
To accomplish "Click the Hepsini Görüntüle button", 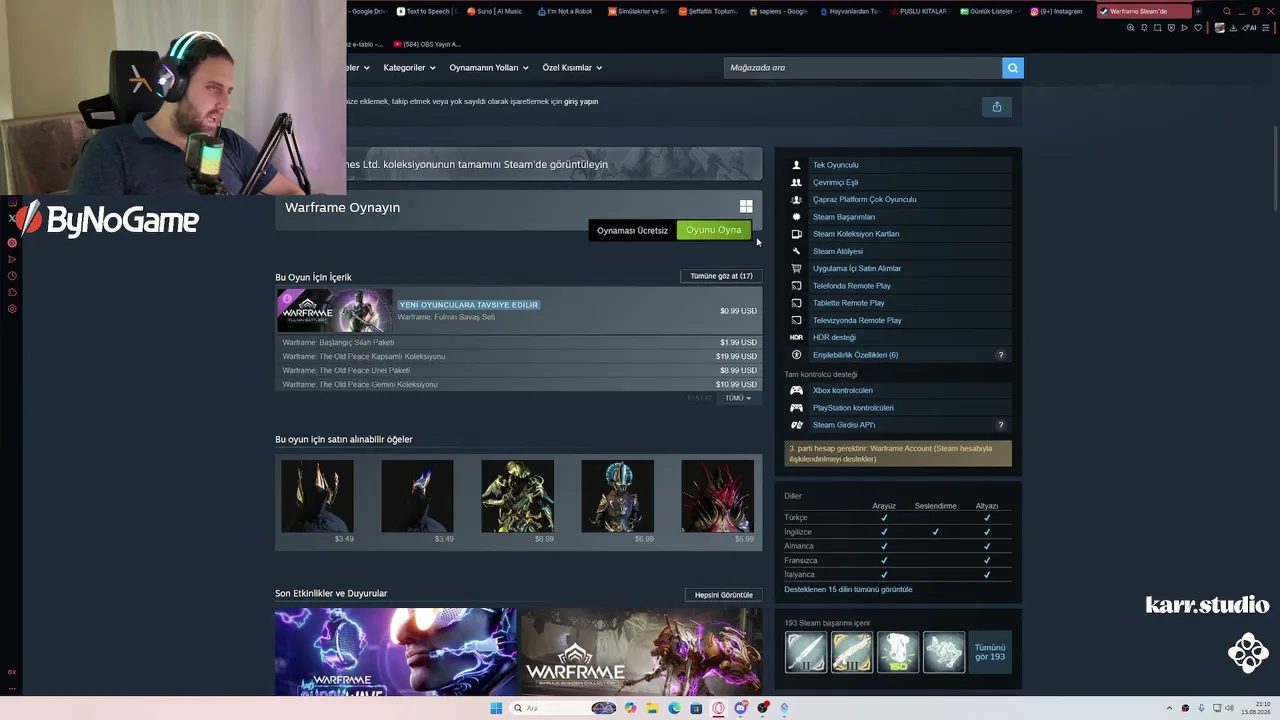I will click(x=724, y=595).
